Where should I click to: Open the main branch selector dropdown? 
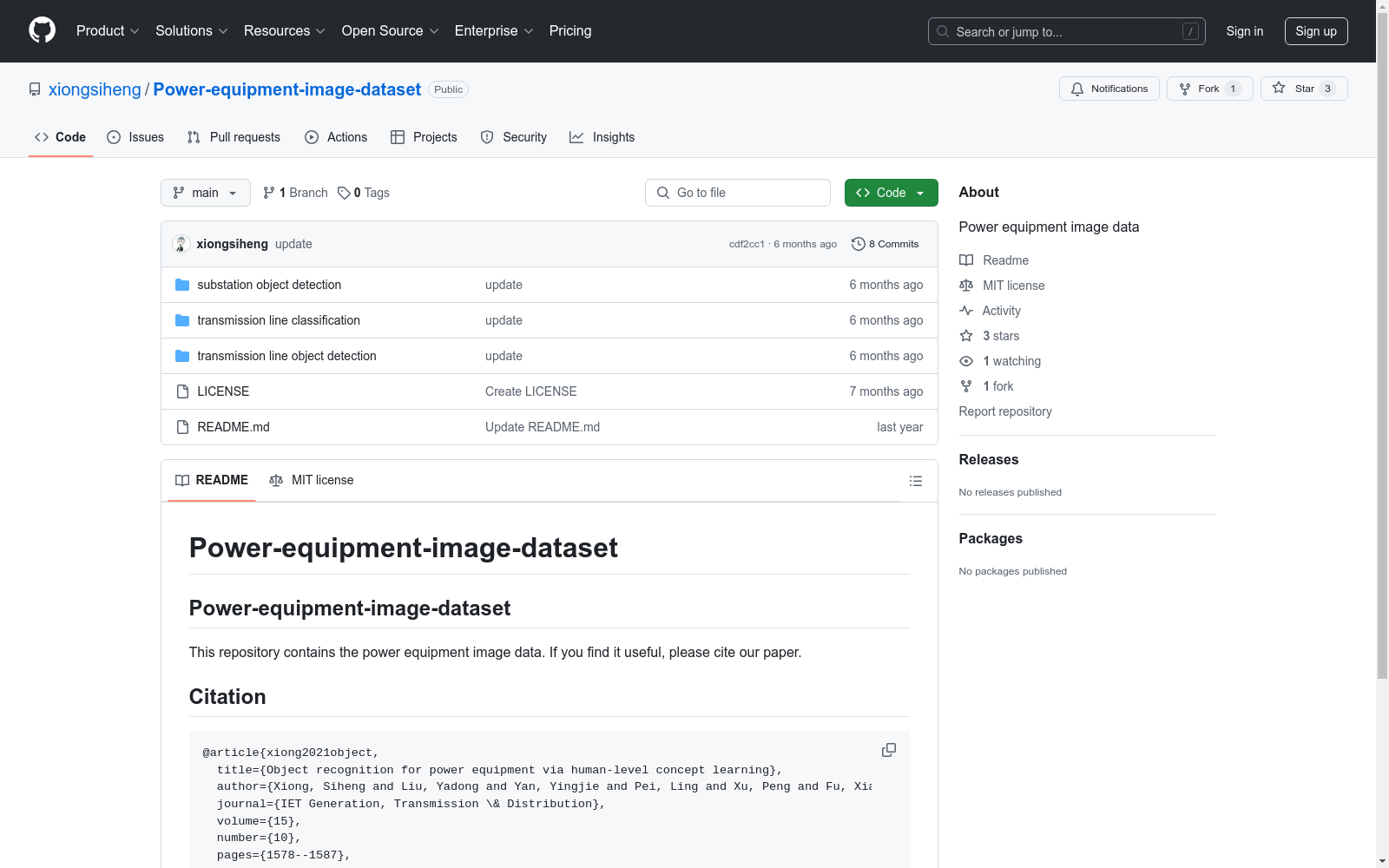206,193
